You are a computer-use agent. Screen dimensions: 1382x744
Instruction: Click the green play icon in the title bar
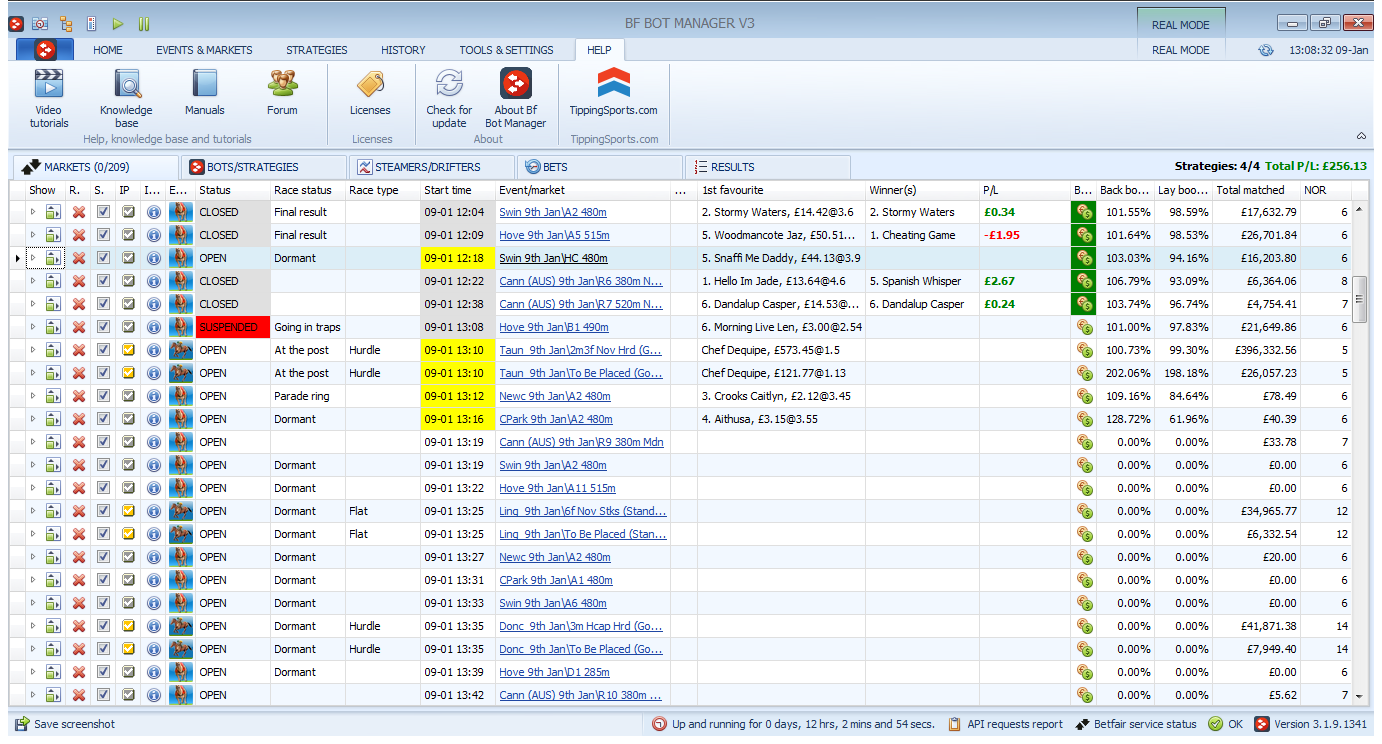pos(118,23)
